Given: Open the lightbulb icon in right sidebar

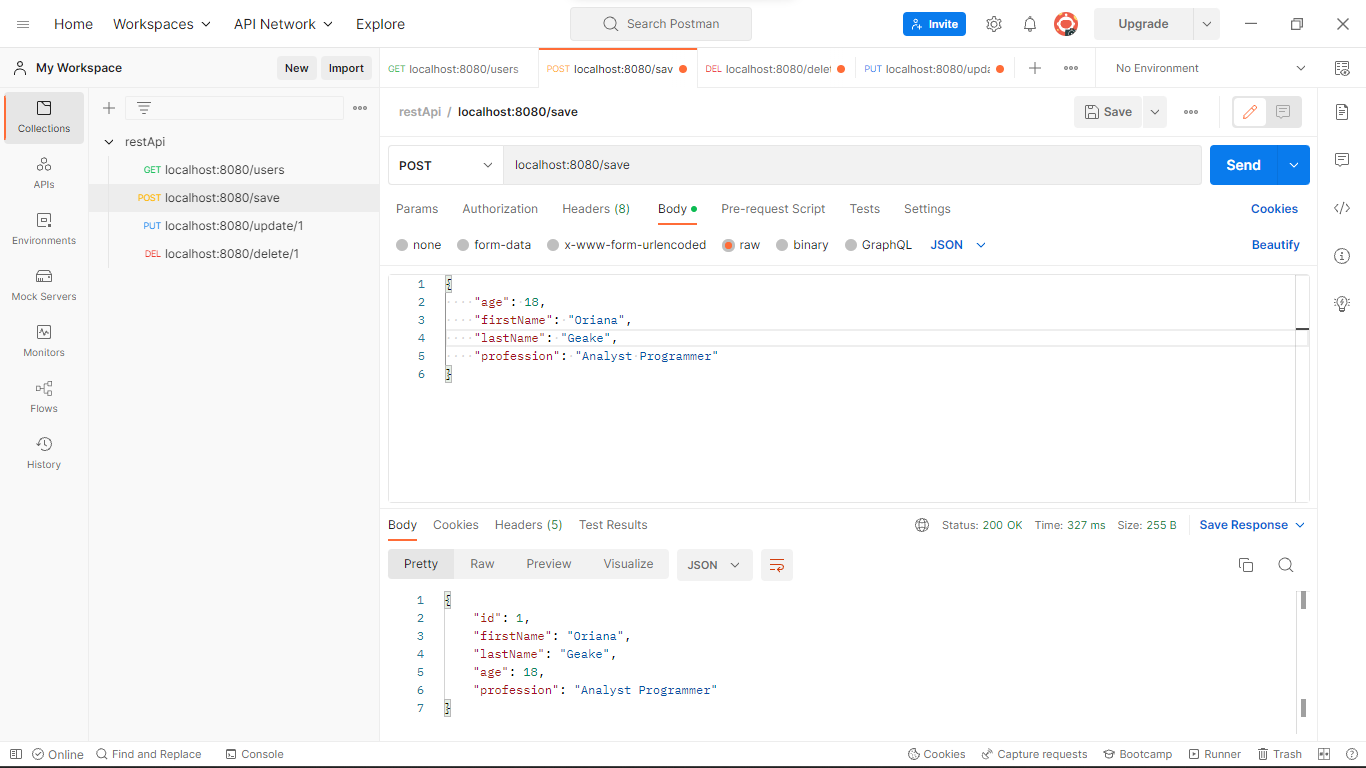Looking at the screenshot, I should 1342,304.
